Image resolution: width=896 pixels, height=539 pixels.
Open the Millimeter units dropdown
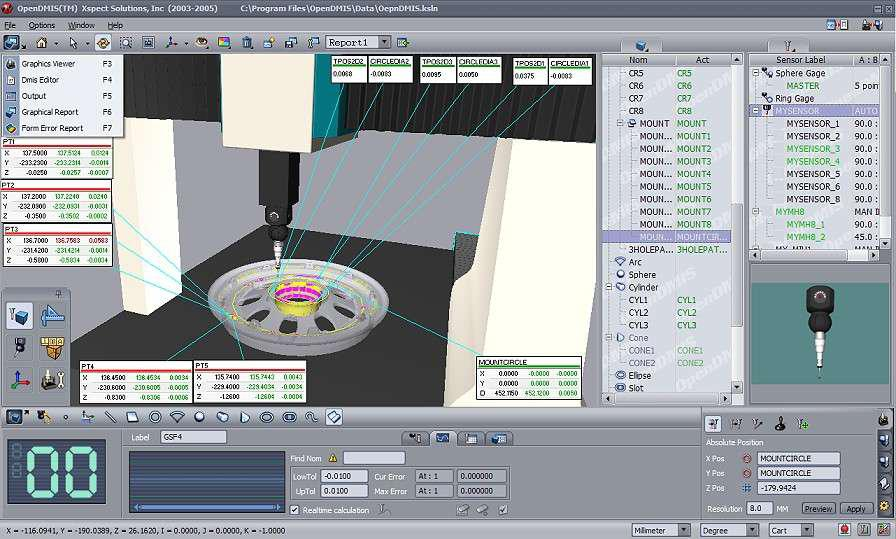pos(684,529)
